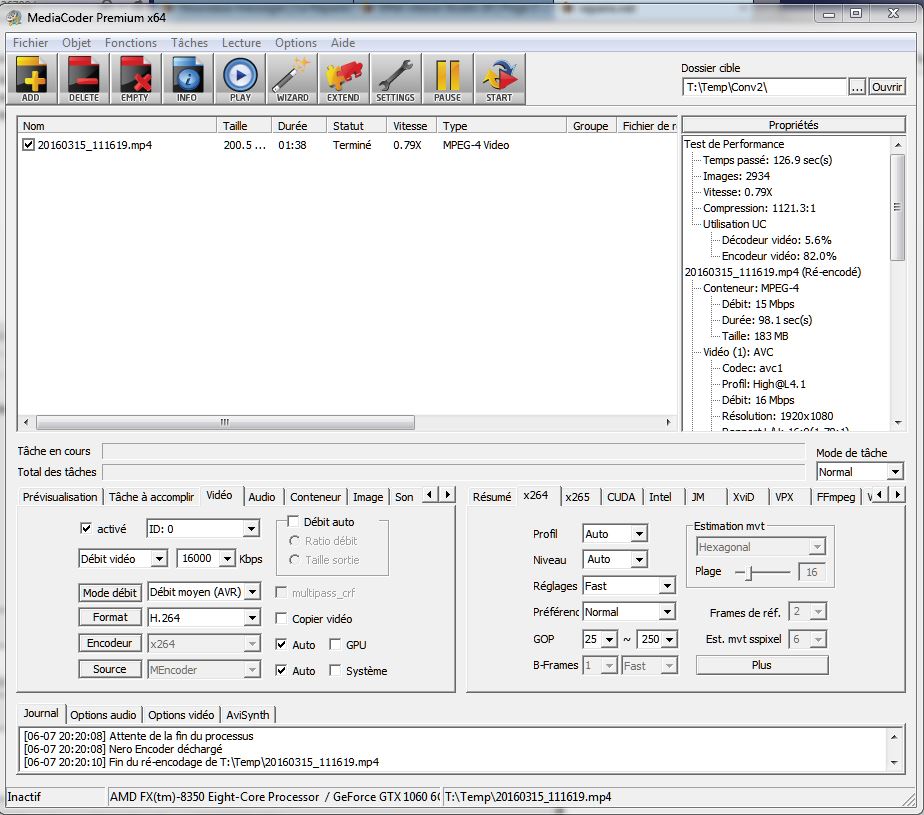
Task: Check 'Copier vidéo' checkbox
Action: [x=281, y=618]
